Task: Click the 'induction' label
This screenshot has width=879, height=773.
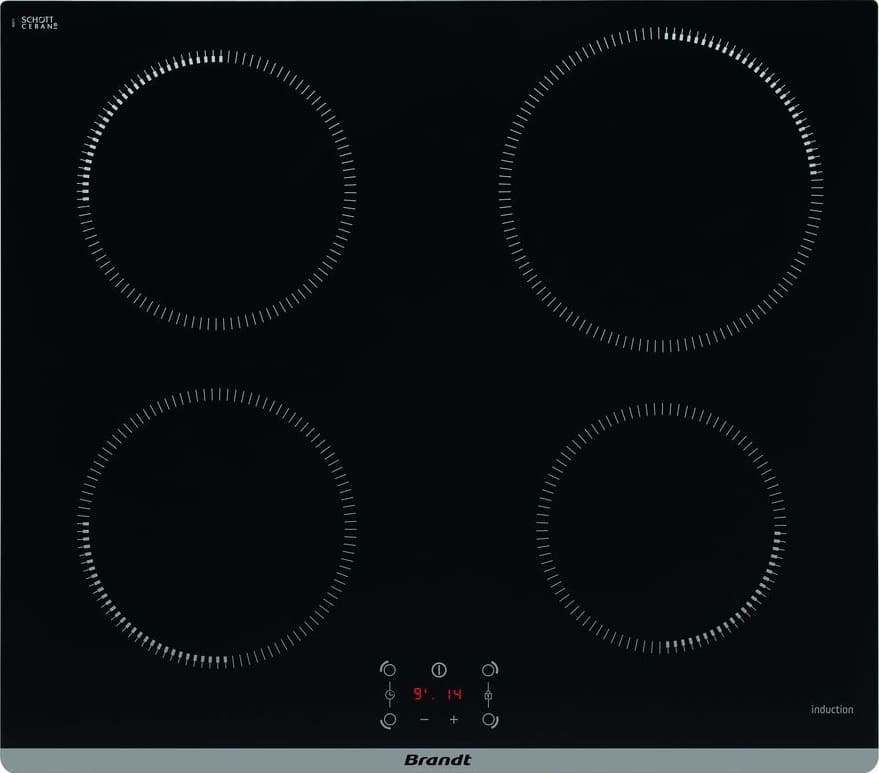Action: [x=832, y=709]
